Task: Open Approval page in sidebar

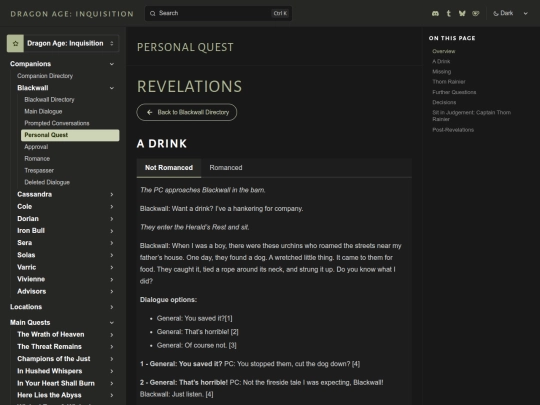Action: click(x=36, y=147)
